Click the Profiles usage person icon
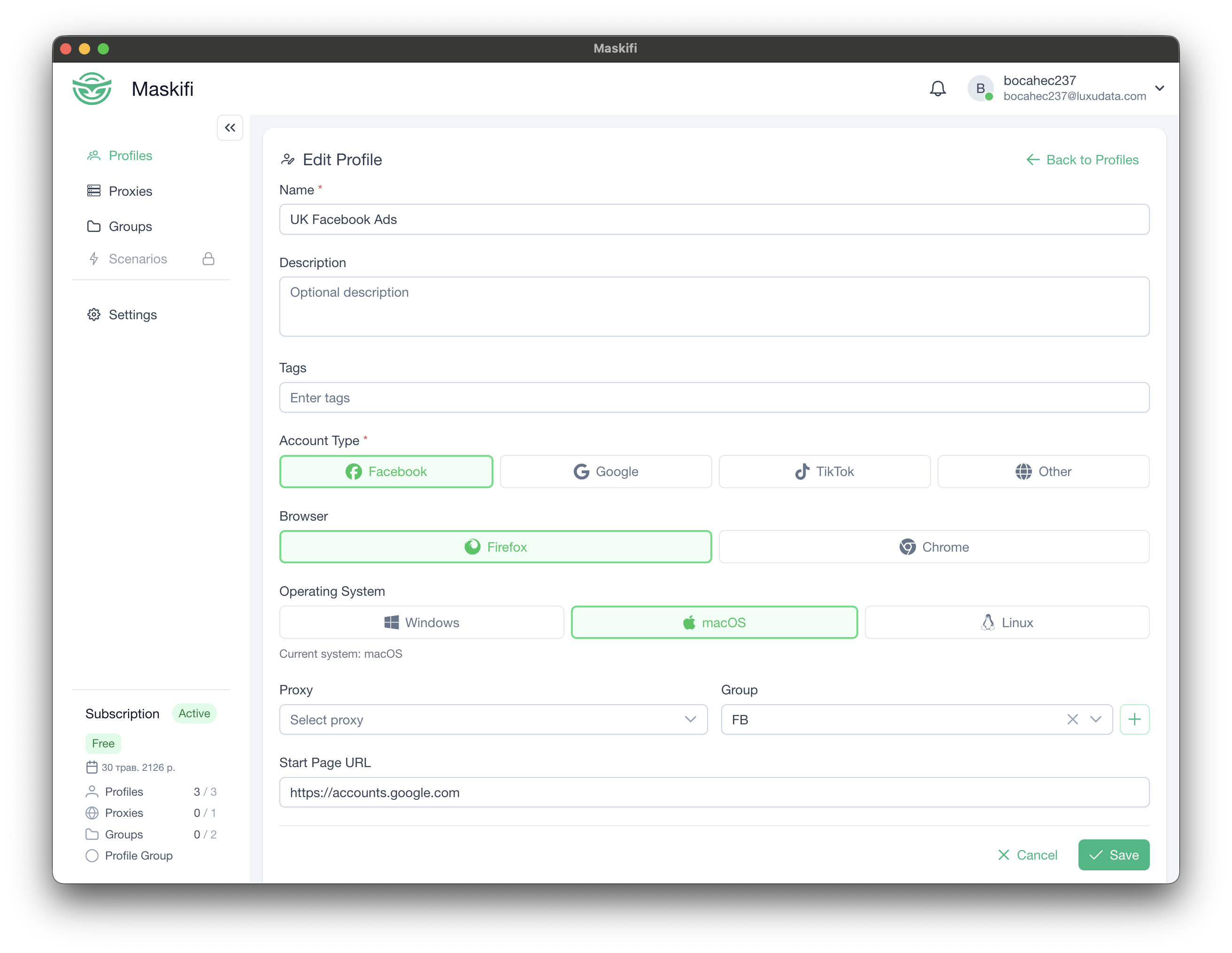Screen dimensions: 1232x953 pyautogui.click(x=92, y=792)
